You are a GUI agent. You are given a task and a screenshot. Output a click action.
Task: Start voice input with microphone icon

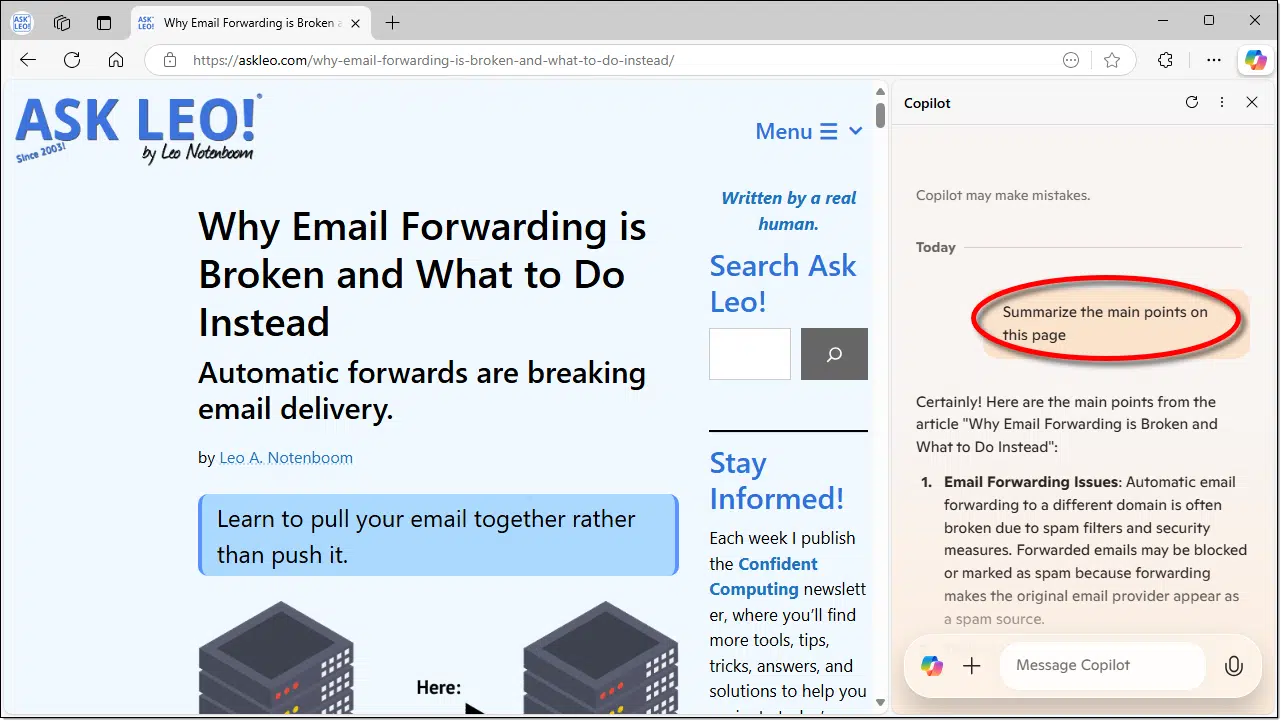point(1234,666)
